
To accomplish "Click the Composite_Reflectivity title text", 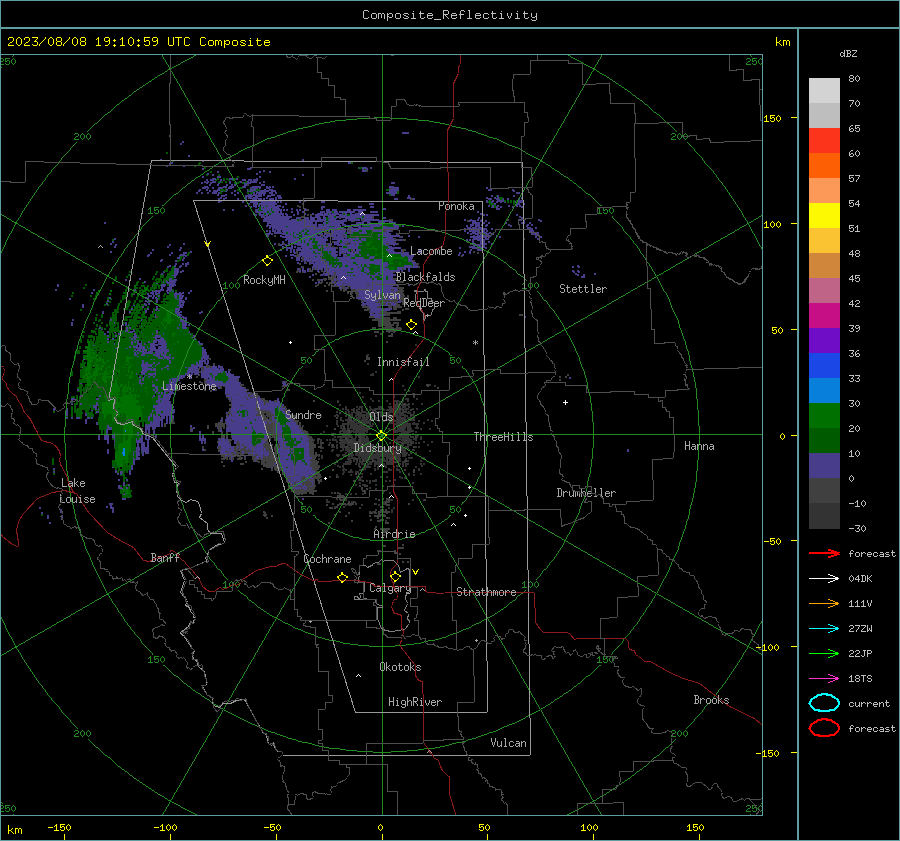I will click(450, 15).
